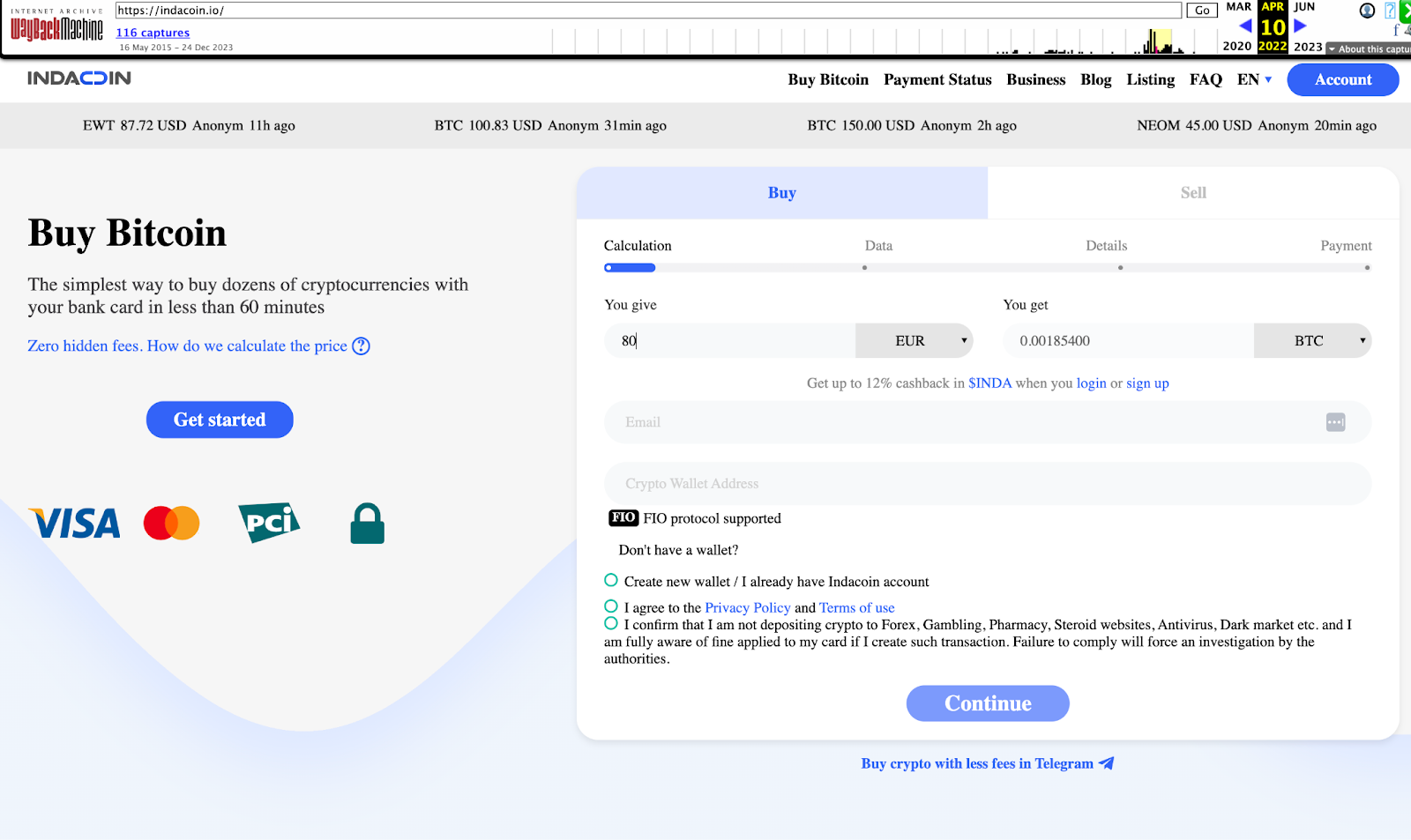This screenshot has height=840, width=1411.
Task: Expand About this capture panel
Action: [x=1369, y=48]
